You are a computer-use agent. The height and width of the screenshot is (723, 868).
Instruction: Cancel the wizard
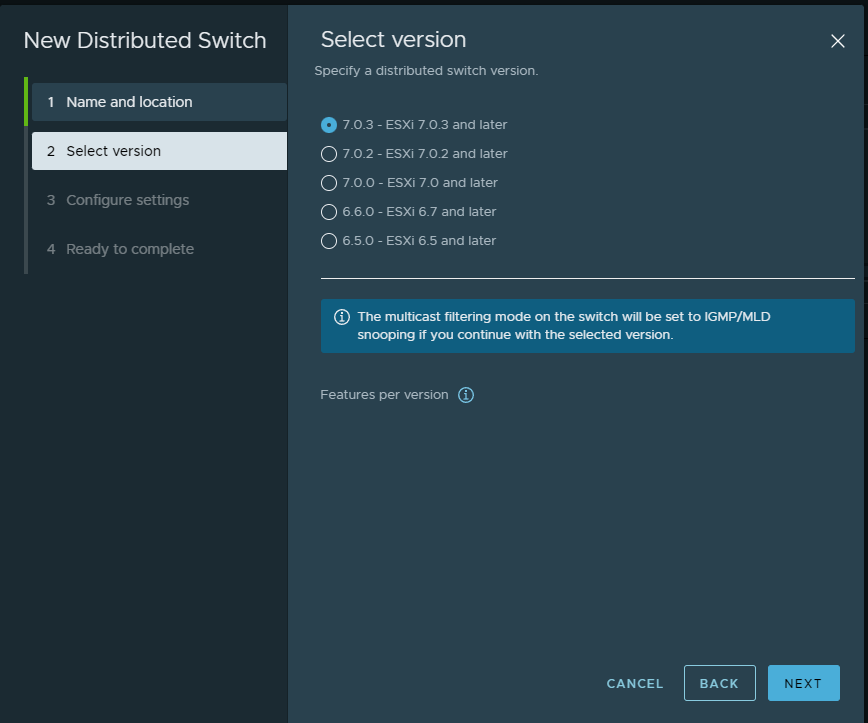(634, 684)
